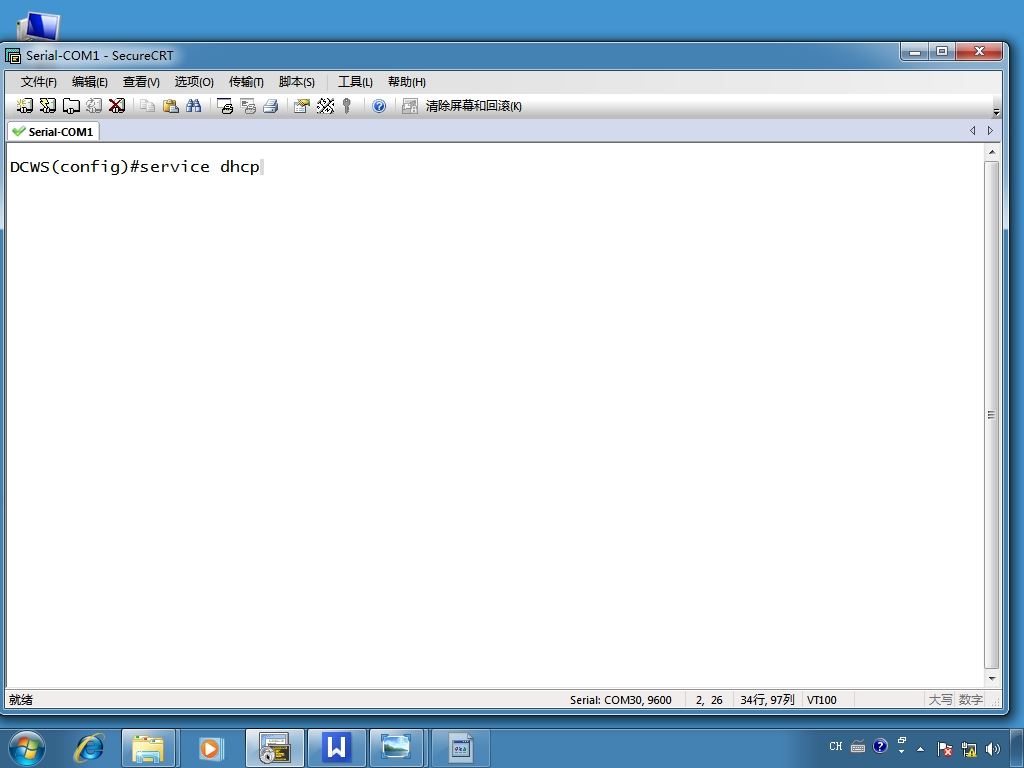Switch to SecureCRT taskbar button

click(274, 748)
